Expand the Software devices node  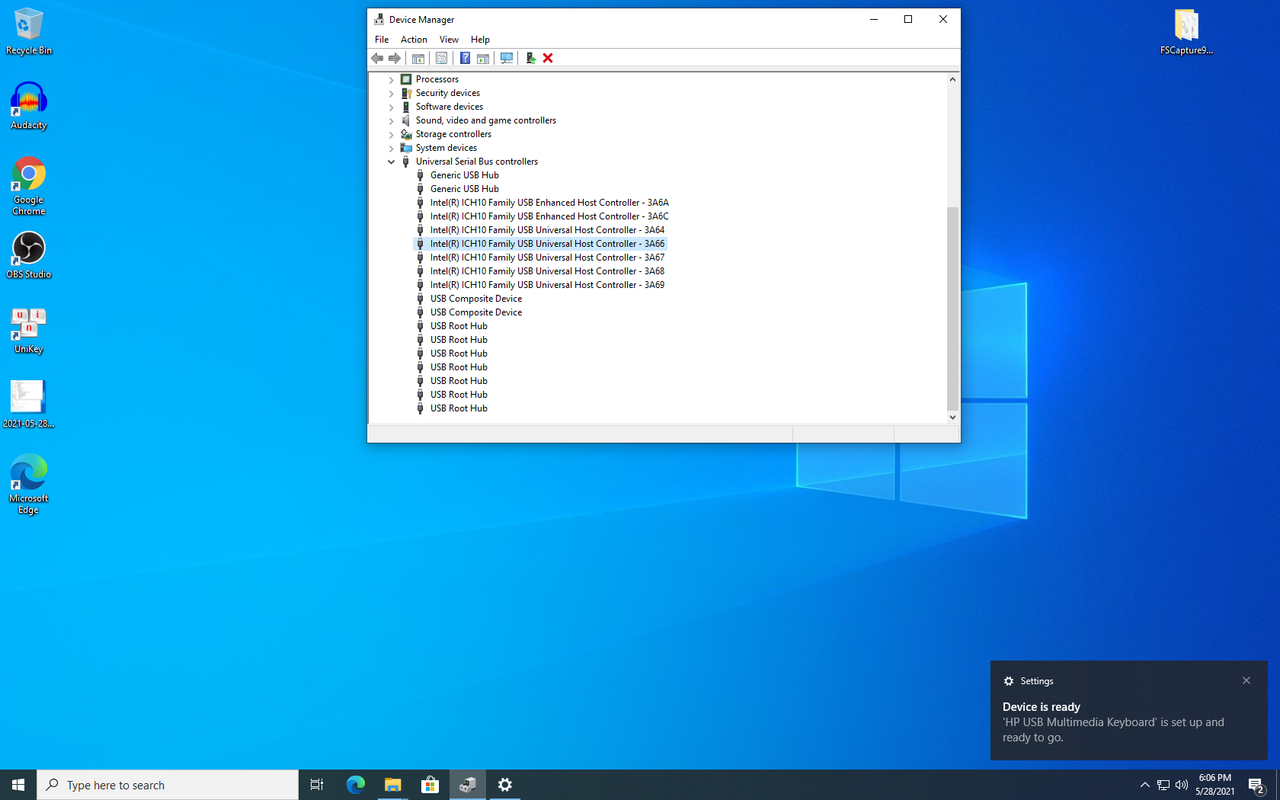(x=391, y=107)
